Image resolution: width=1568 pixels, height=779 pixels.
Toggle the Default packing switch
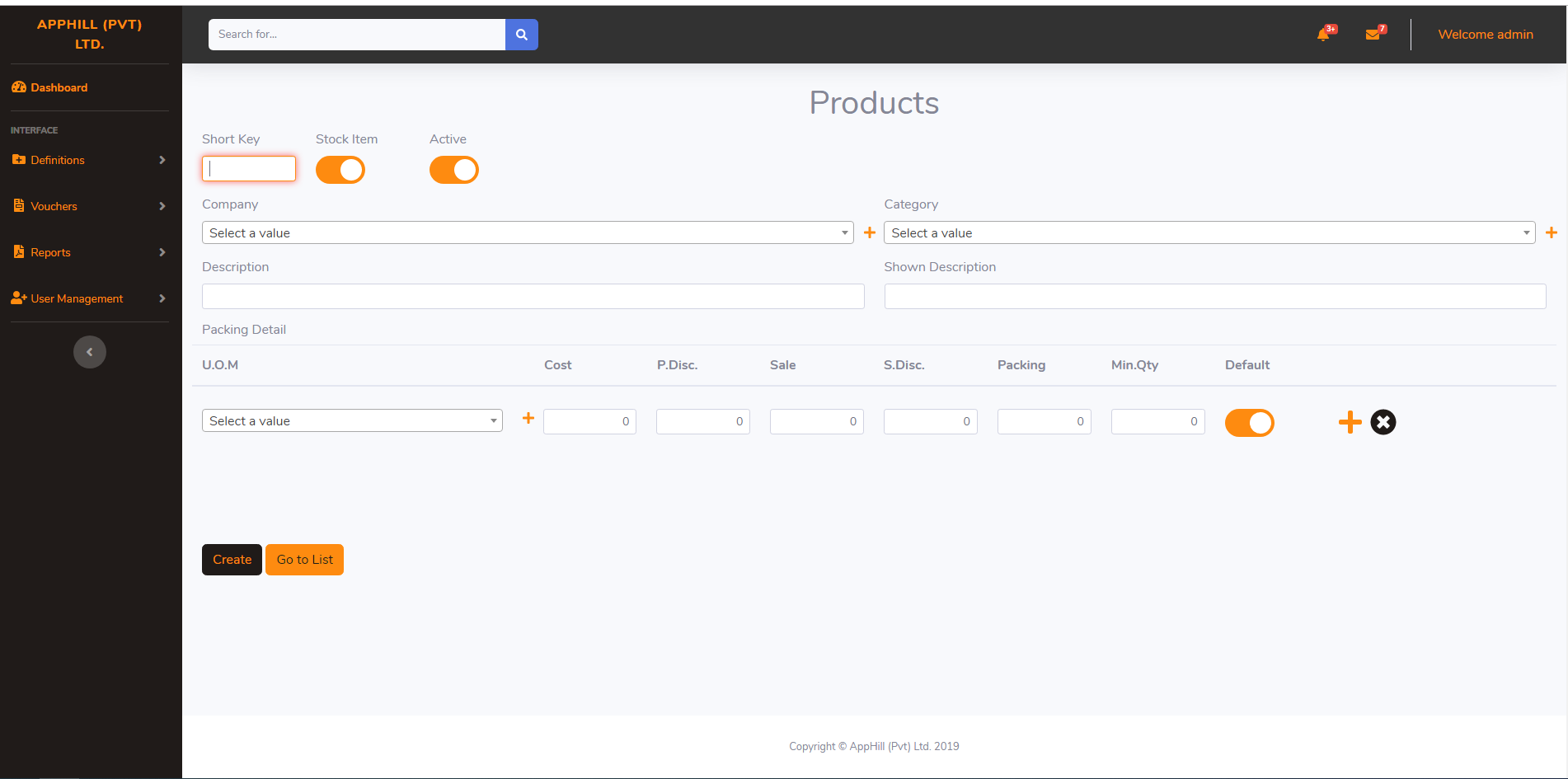coord(1249,423)
